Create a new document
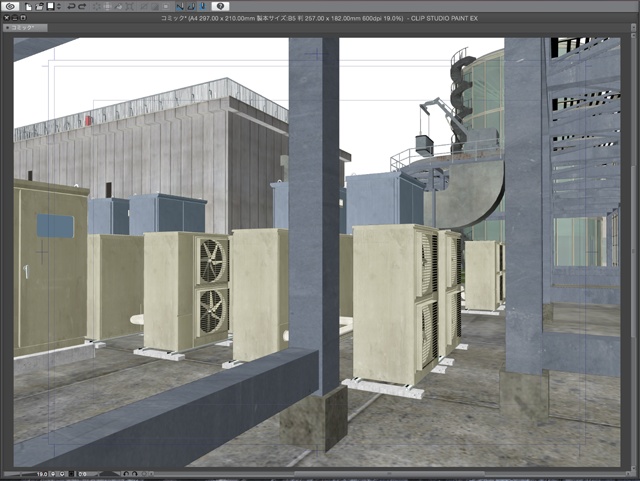This screenshot has width=640, height=481. coord(28,6)
